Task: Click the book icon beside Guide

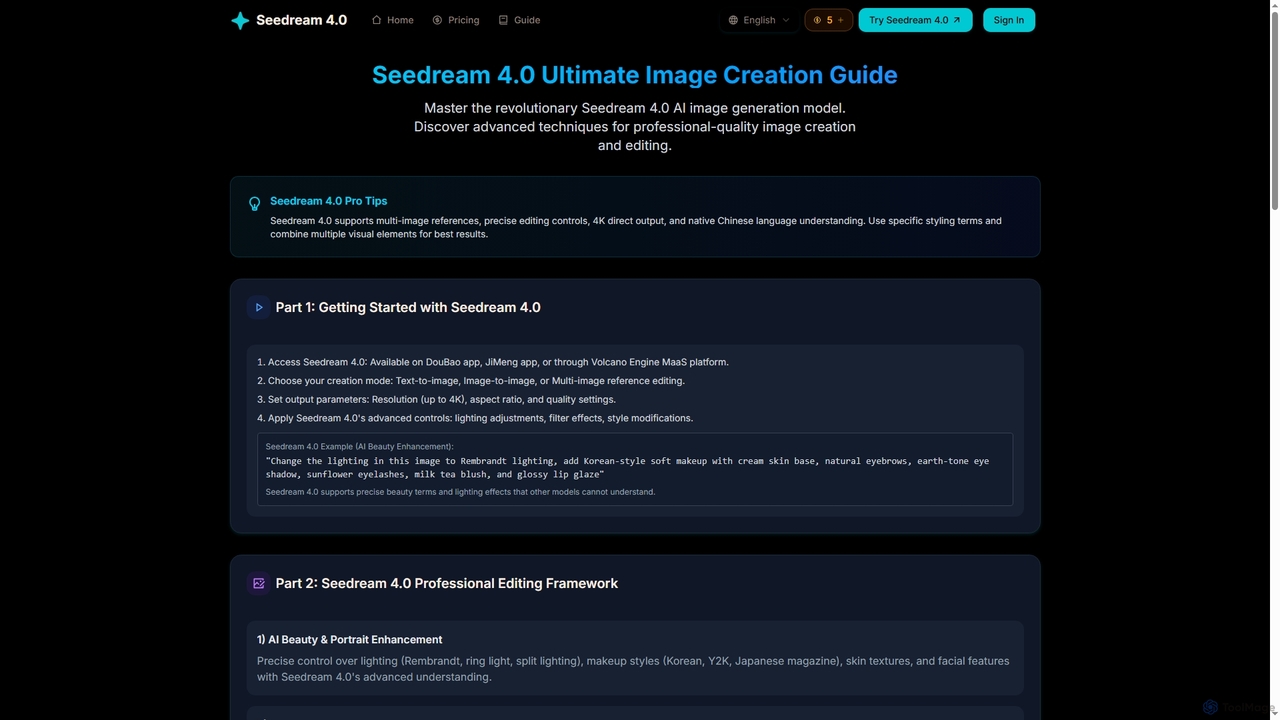Action: 503,20
